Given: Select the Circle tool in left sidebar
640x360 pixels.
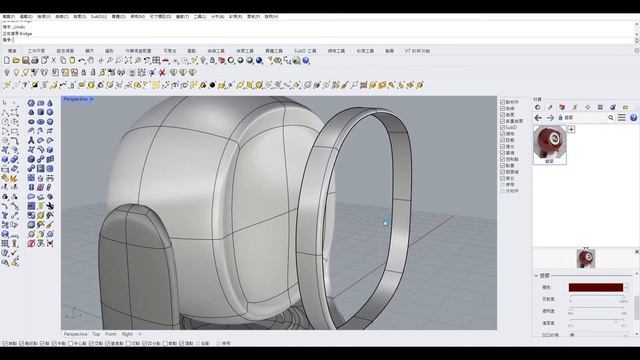Looking at the screenshot, I should [x=5, y=122].
